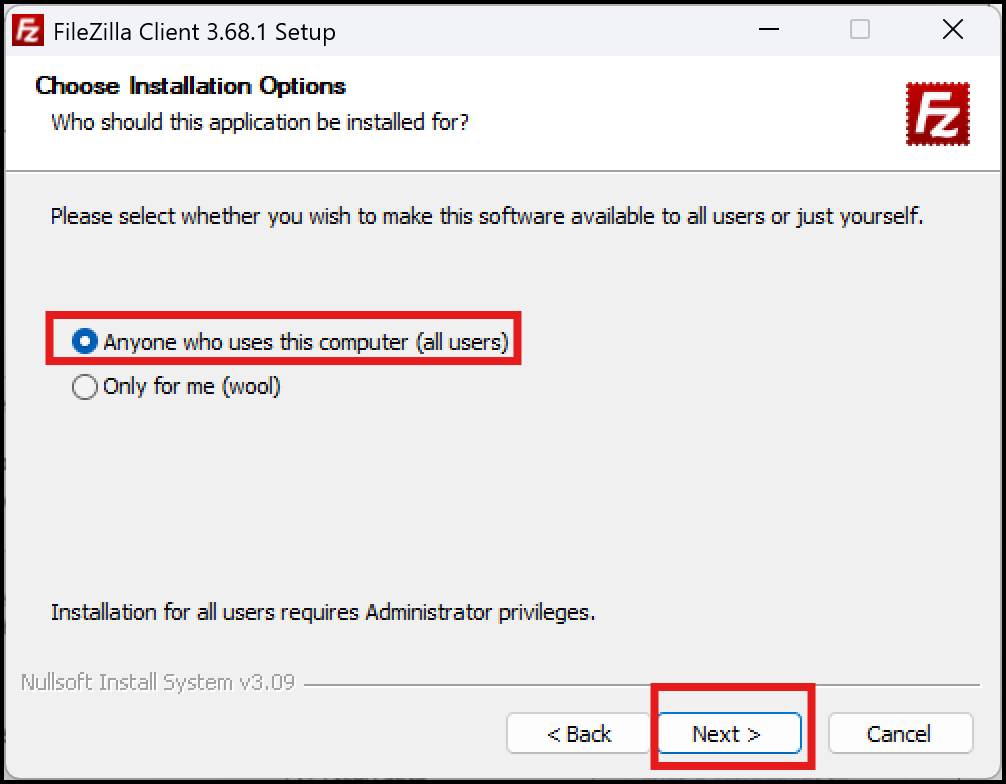The width and height of the screenshot is (1006, 784).
Task: Click the large FileZilla logo in header
Action: pos(937,114)
